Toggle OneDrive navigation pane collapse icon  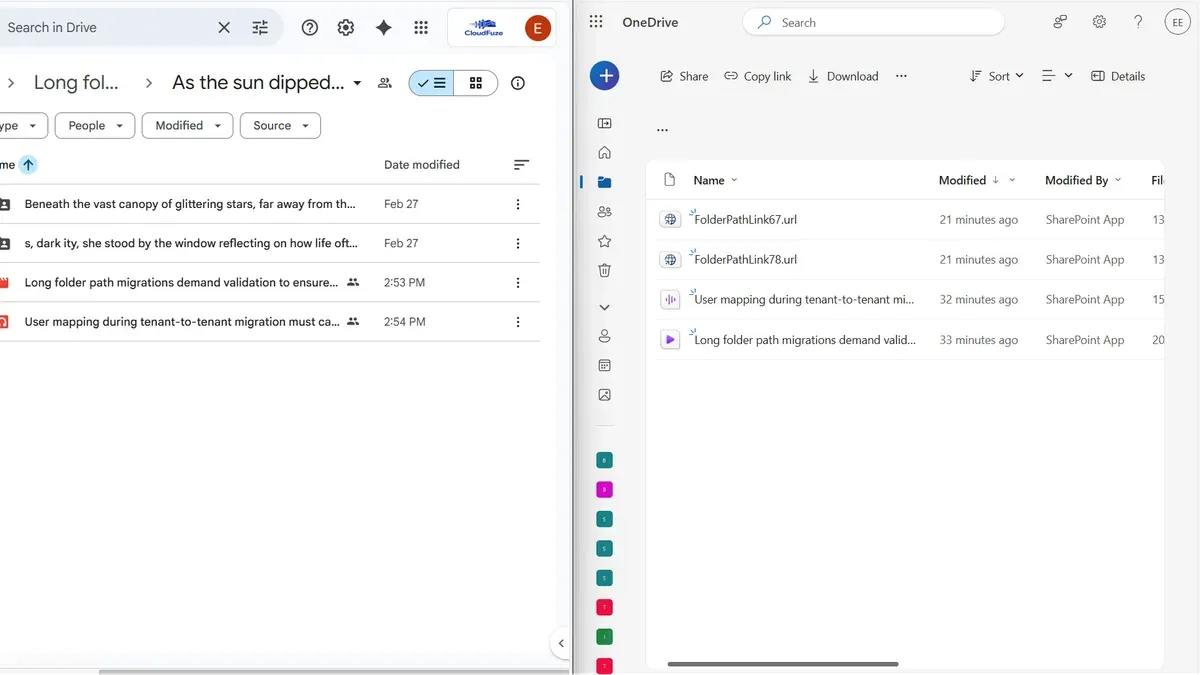coord(604,123)
